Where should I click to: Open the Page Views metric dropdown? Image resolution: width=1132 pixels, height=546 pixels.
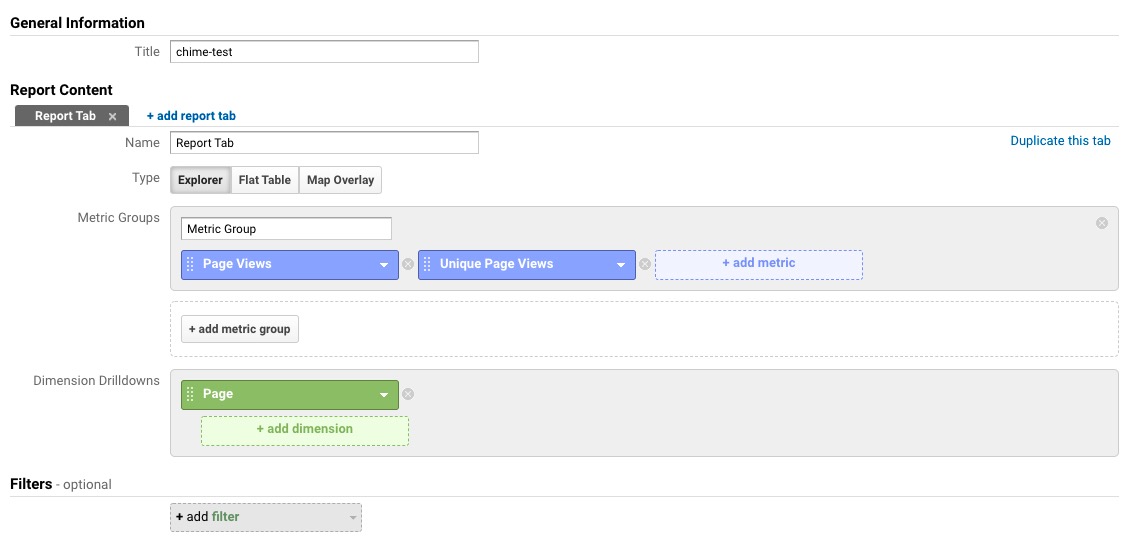[383, 265]
